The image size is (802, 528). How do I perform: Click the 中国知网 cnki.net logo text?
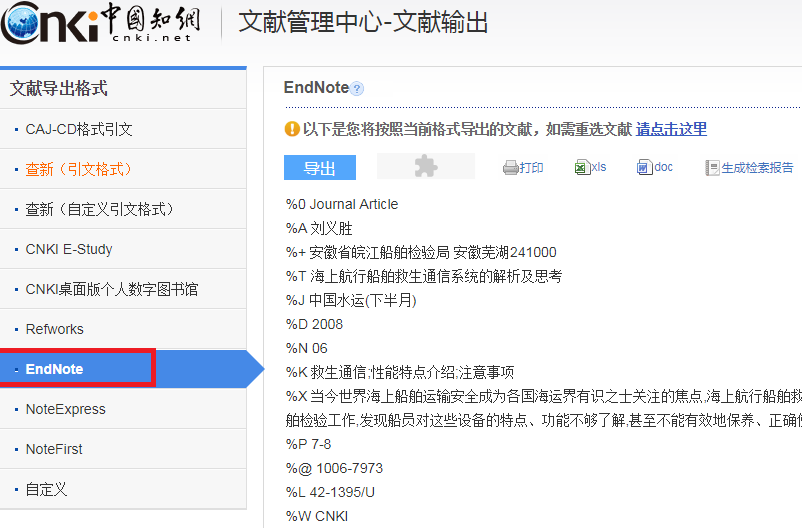click(x=151, y=23)
